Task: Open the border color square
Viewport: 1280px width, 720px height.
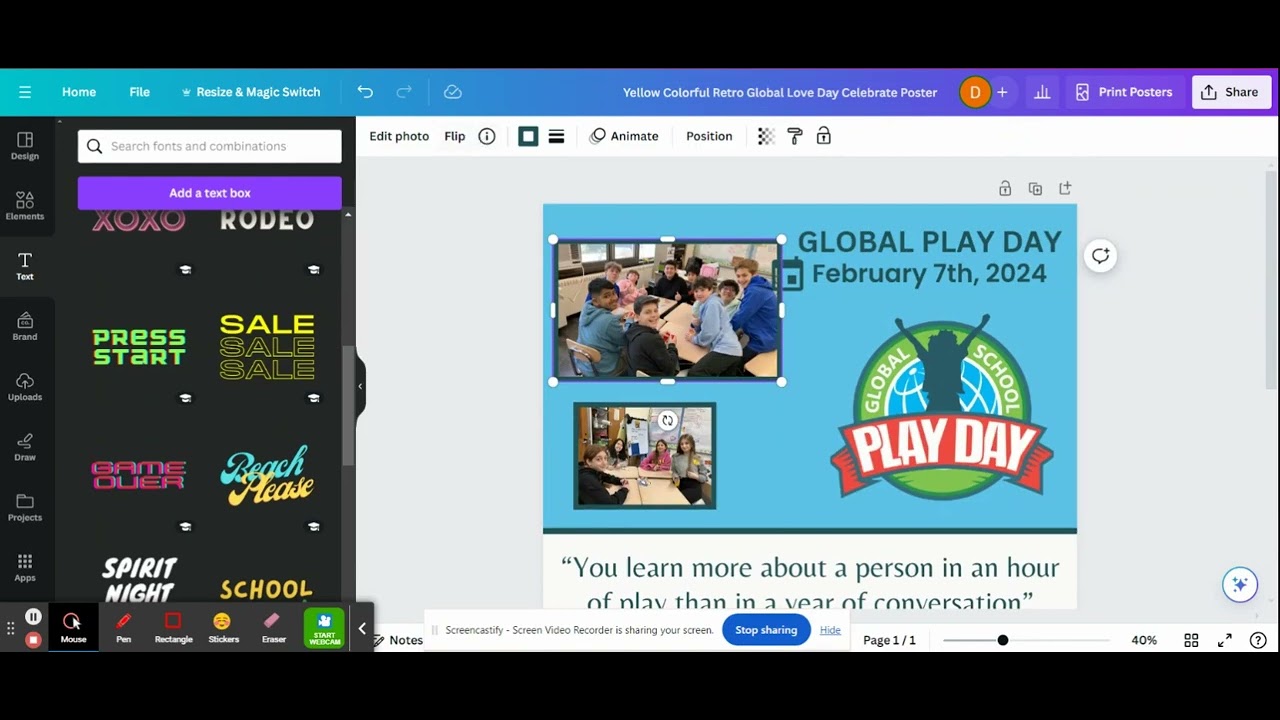Action: (528, 136)
